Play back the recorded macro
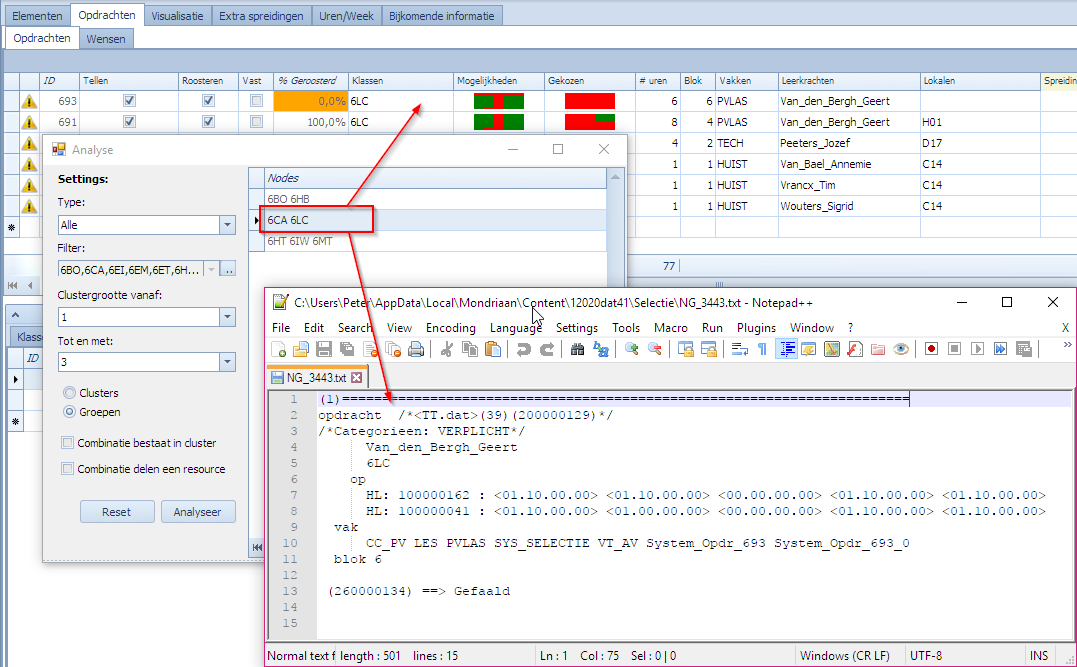 coord(977,350)
